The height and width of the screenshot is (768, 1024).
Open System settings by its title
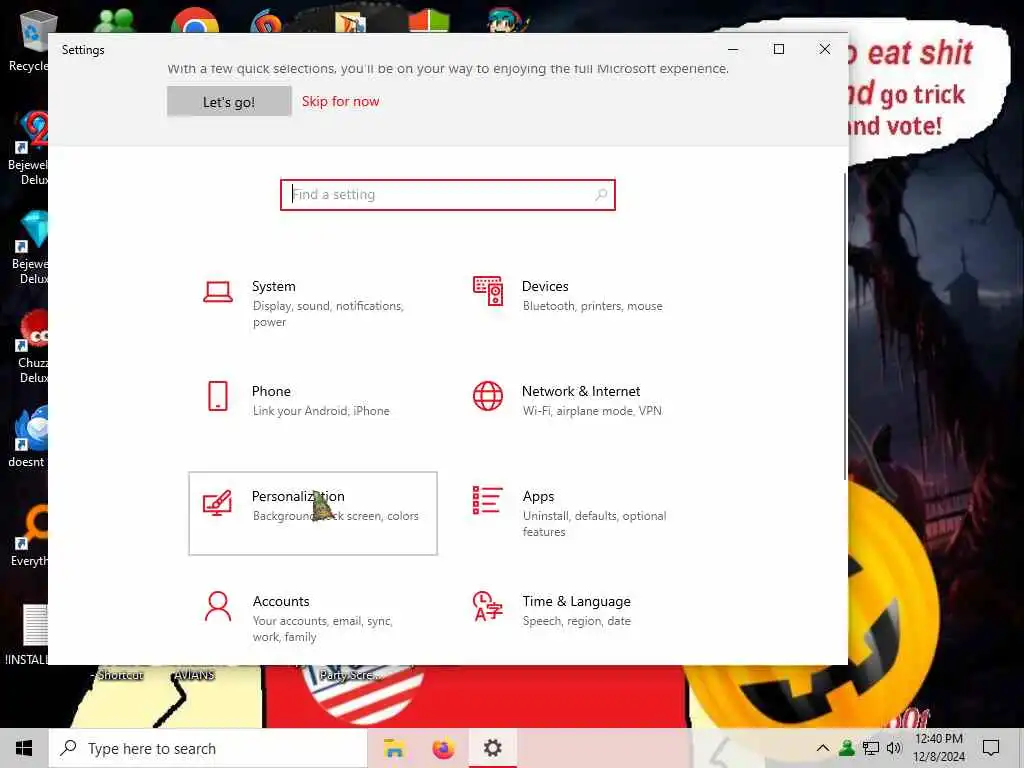[x=274, y=286]
